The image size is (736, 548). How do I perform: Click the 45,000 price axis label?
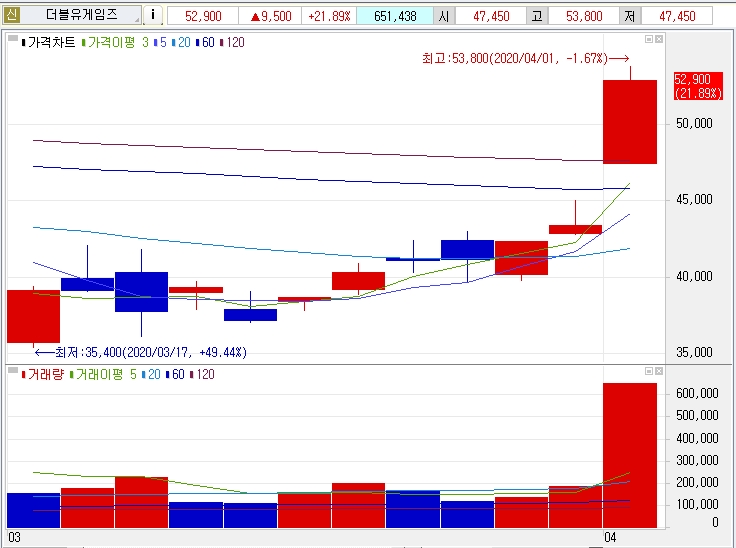[694, 200]
